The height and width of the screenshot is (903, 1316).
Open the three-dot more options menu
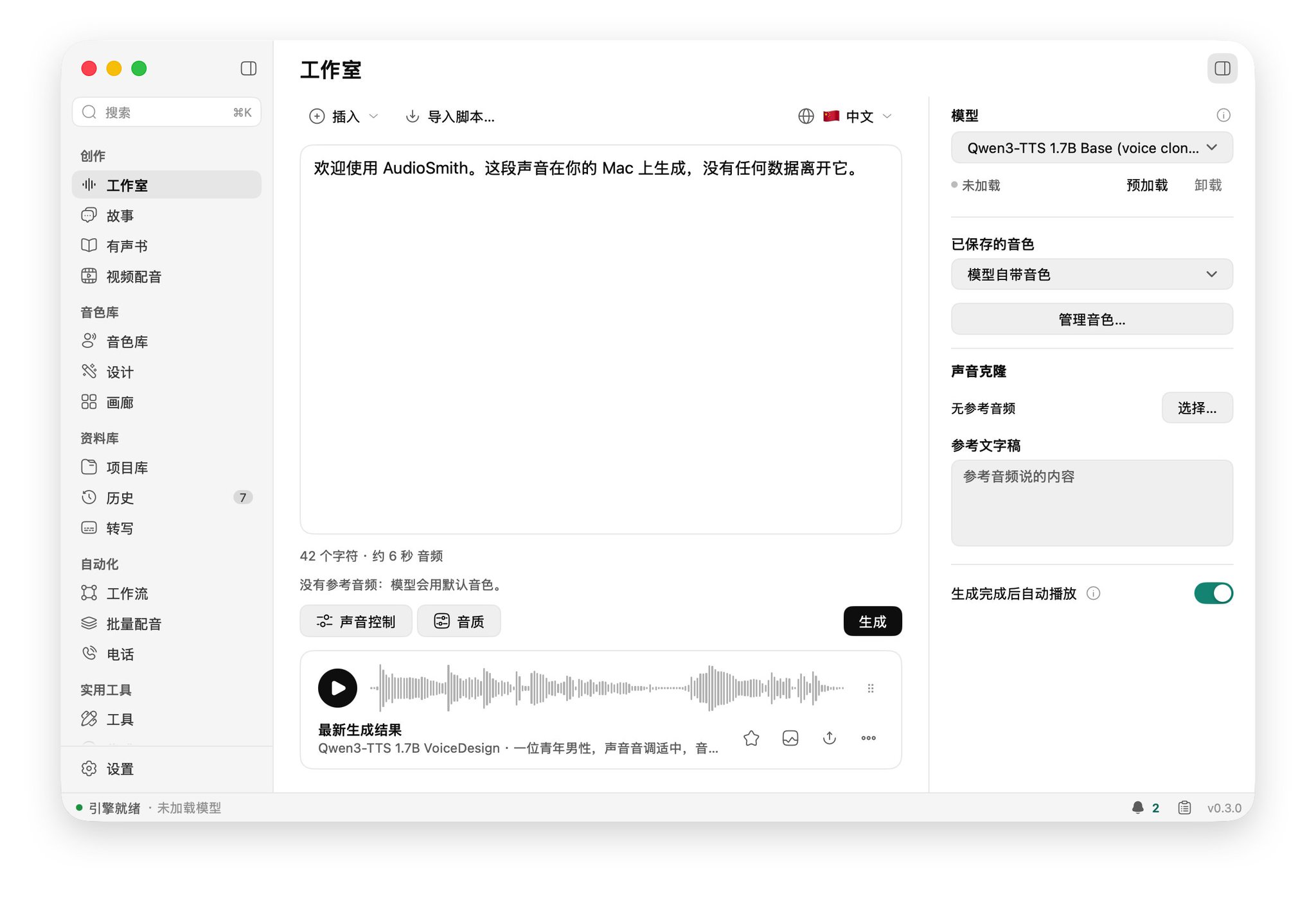pyautogui.click(x=869, y=738)
